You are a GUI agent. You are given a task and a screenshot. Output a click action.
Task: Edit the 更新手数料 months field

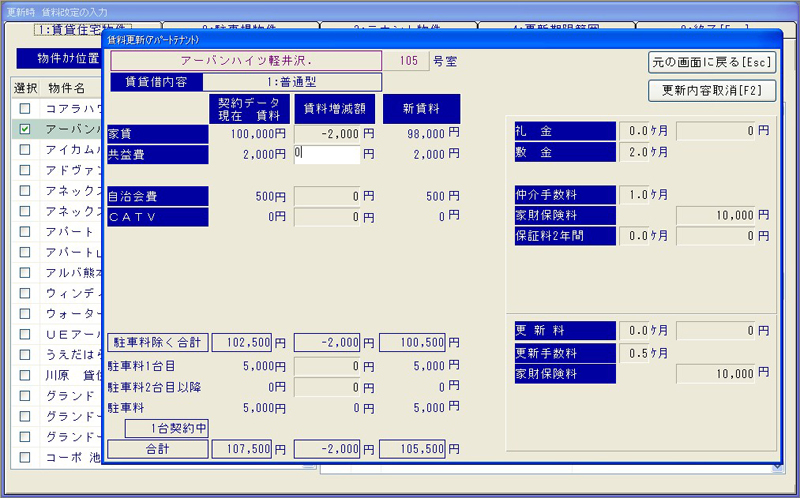pyautogui.click(x=634, y=352)
